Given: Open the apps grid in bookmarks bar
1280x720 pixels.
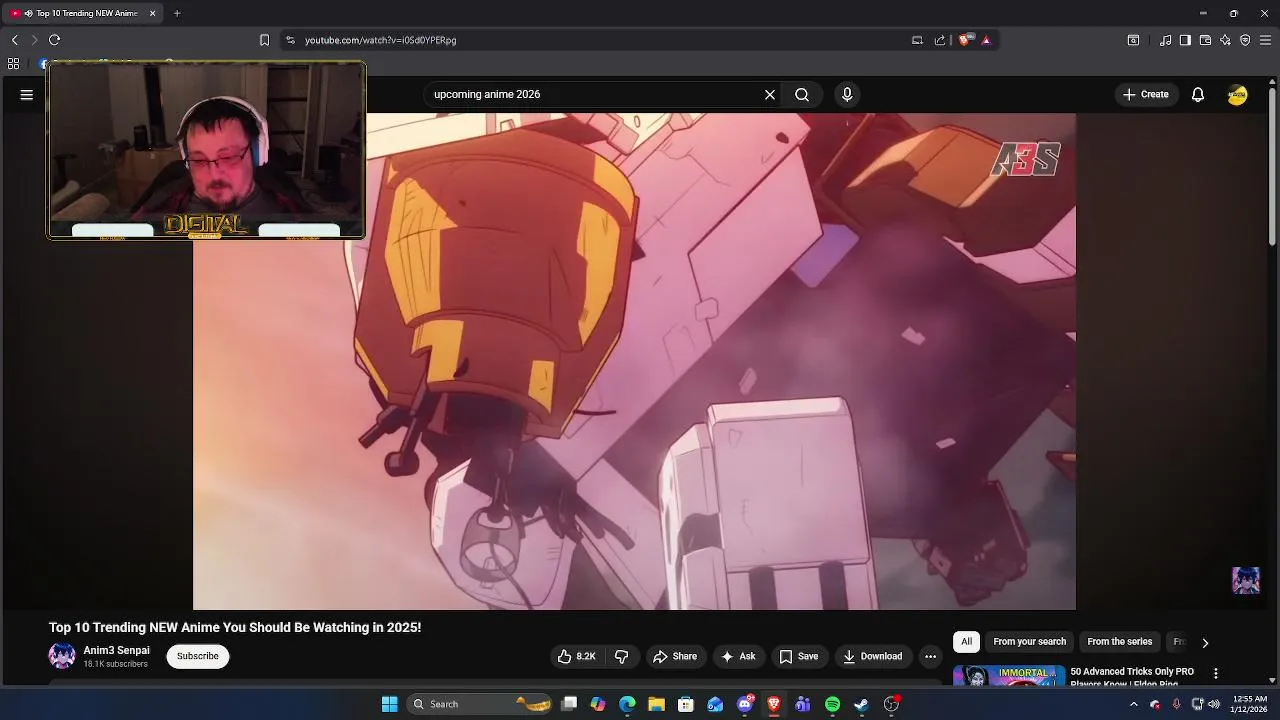Looking at the screenshot, I should click(x=13, y=64).
